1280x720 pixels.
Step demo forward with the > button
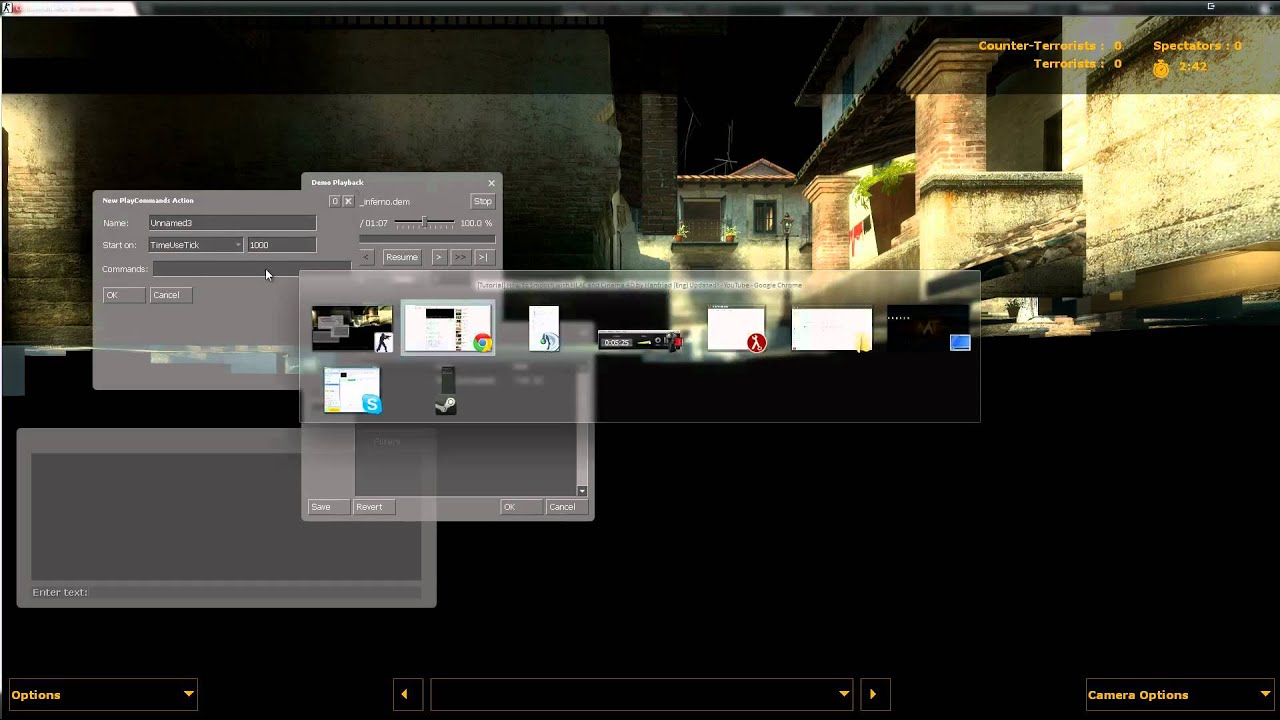(x=438, y=257)
